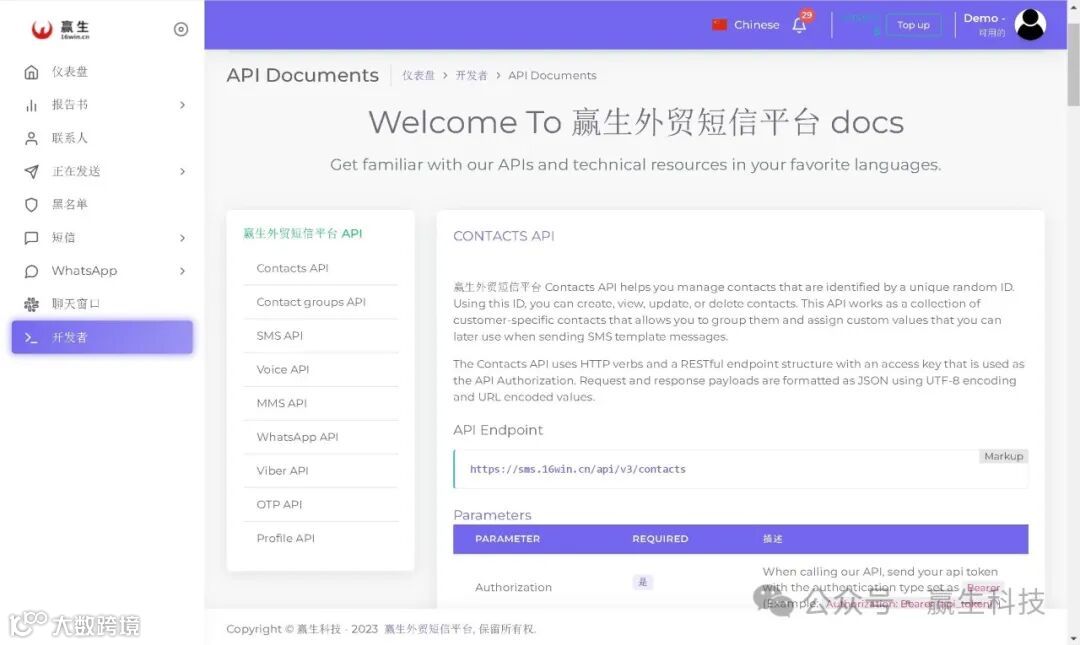Expand the 正在发送 submenu chevron
This screenshot has width=1080, height=645.
click(183, 171)
